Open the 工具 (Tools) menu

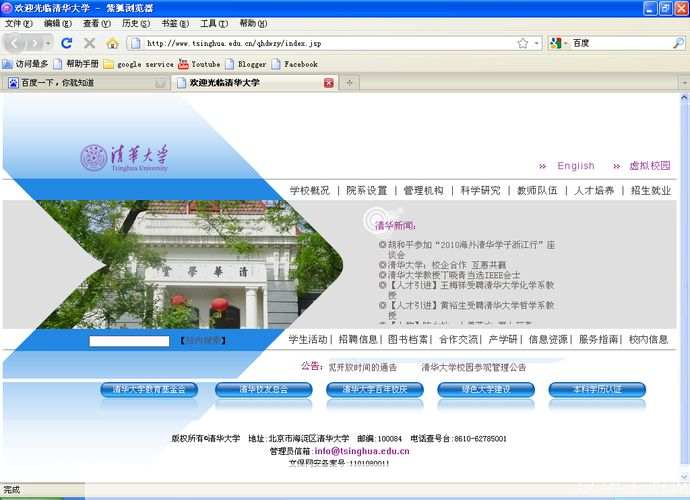click(213, 23)
